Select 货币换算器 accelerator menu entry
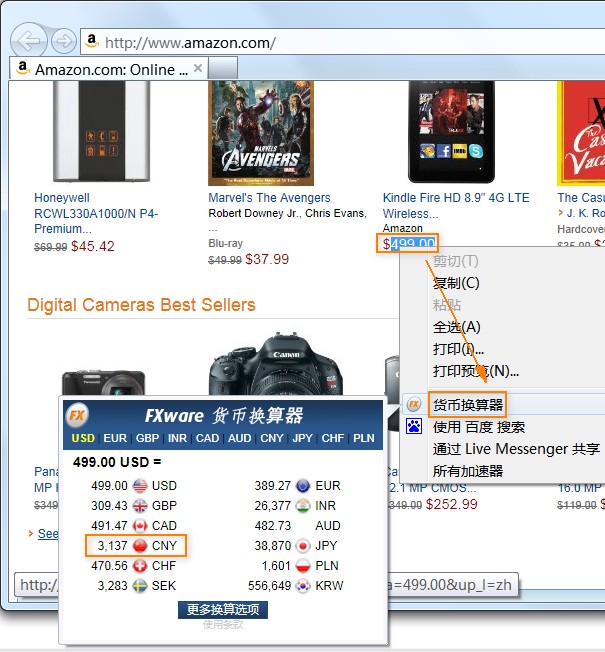The height and width of the screenshot is (652, 605). point(468,405)
